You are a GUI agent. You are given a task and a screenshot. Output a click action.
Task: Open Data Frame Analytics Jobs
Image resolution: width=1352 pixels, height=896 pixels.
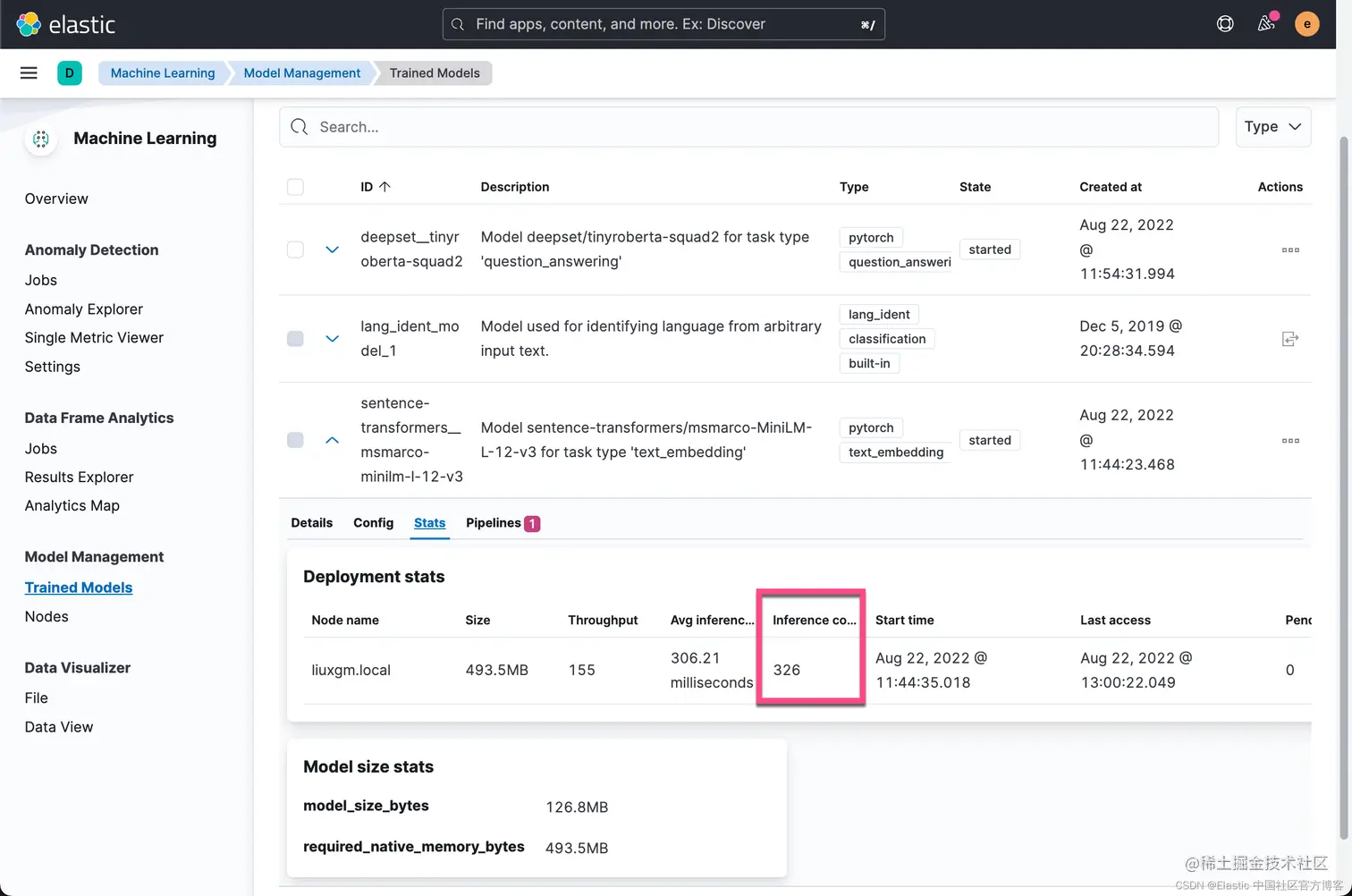click(41, 449)
